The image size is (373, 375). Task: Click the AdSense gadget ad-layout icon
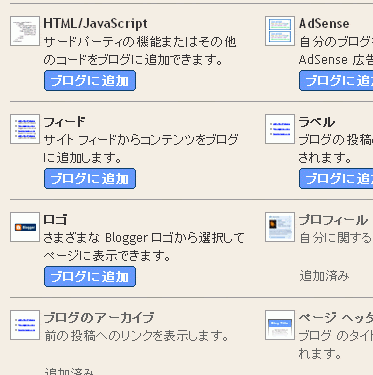click(280, 31)
